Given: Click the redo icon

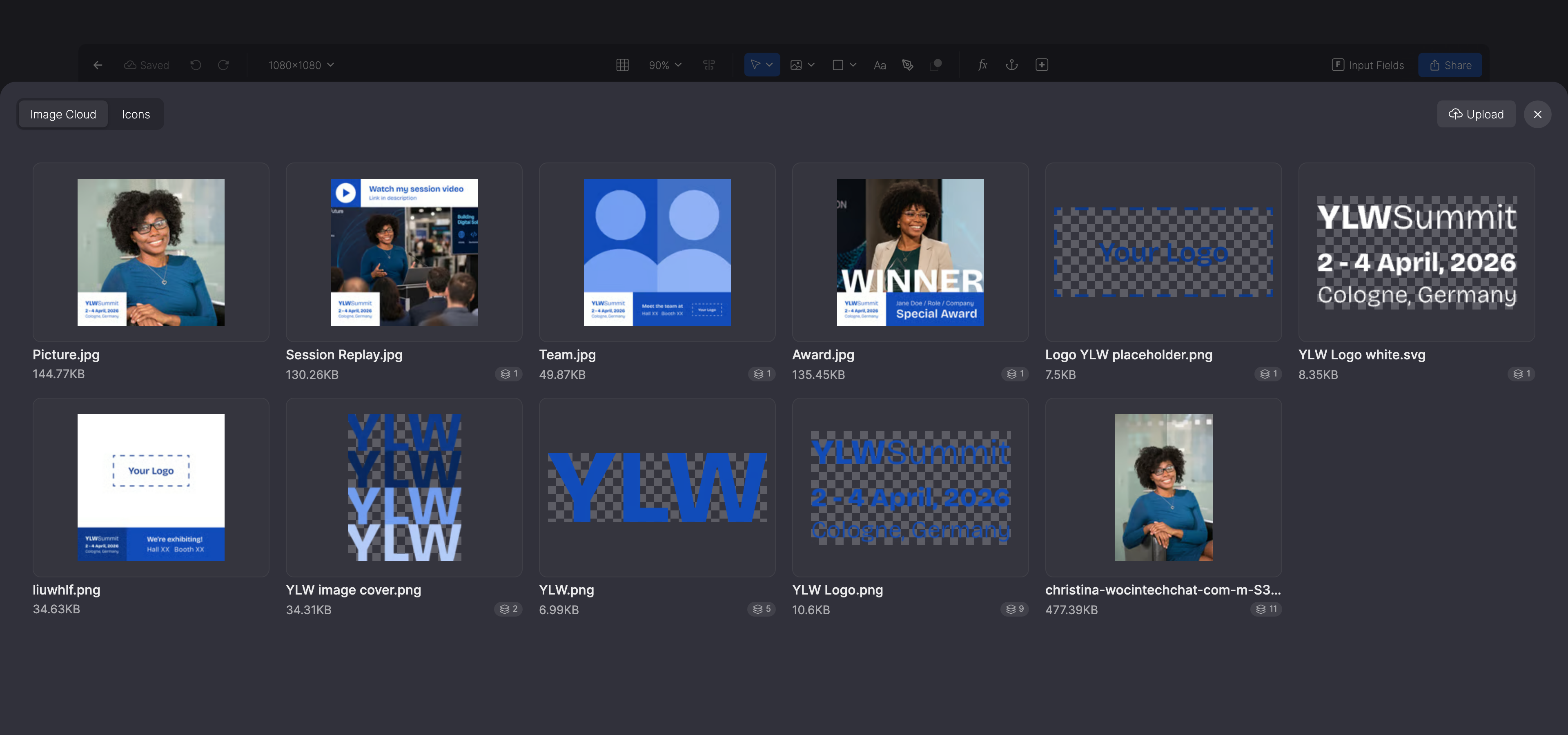Looking at the screenshot, I should pos(223,65).
